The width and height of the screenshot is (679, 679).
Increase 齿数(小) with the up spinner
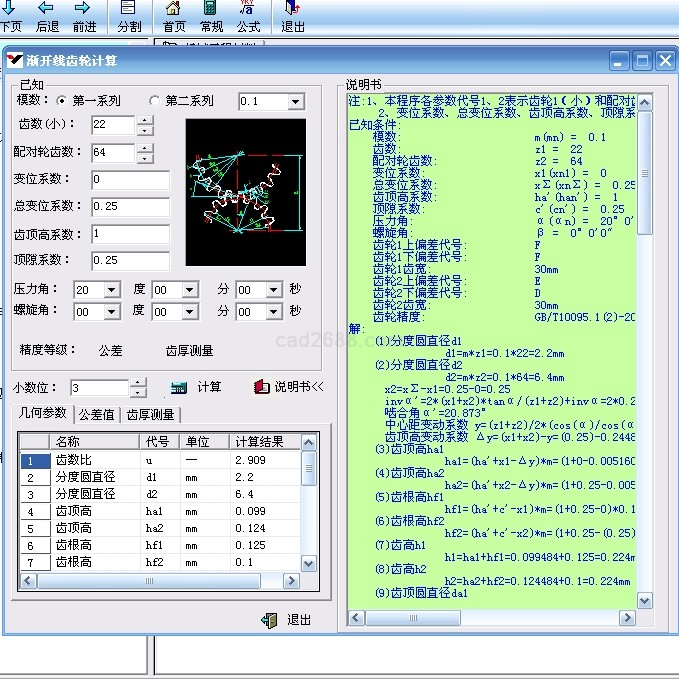145,120
